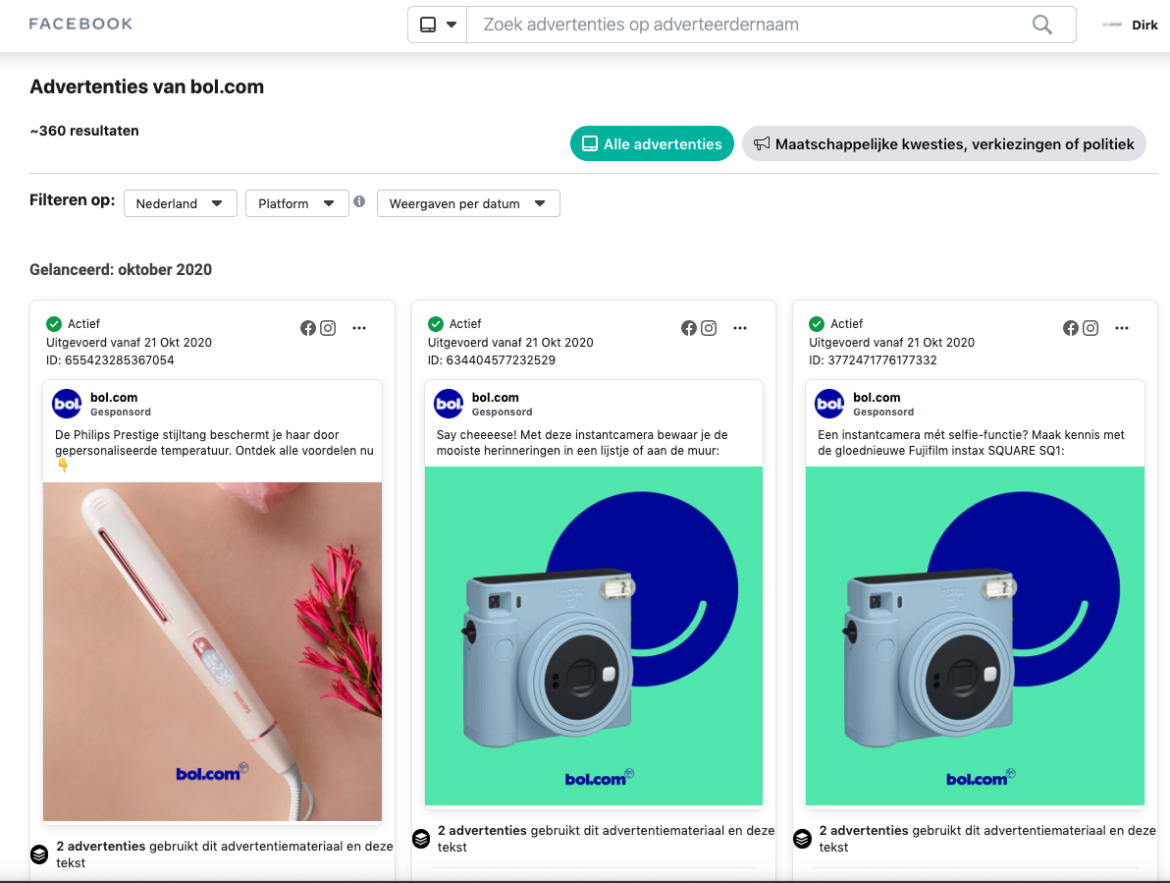Click the info icon next to Platform

click(x=359, y=202)
